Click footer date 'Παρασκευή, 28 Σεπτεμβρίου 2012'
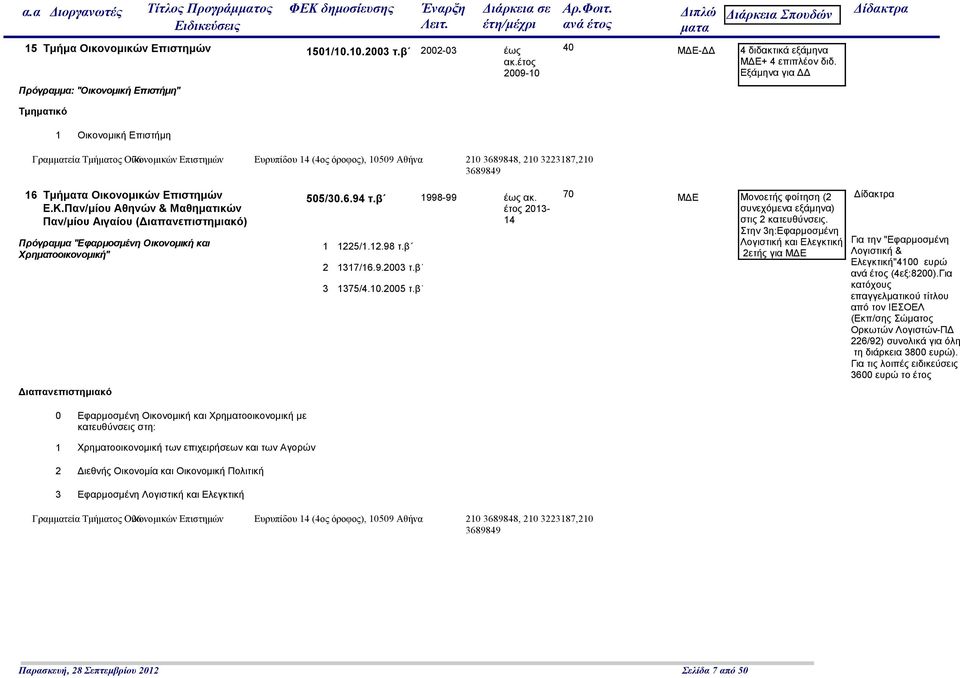This screenshot has width=960, height=678. (89, 671)
